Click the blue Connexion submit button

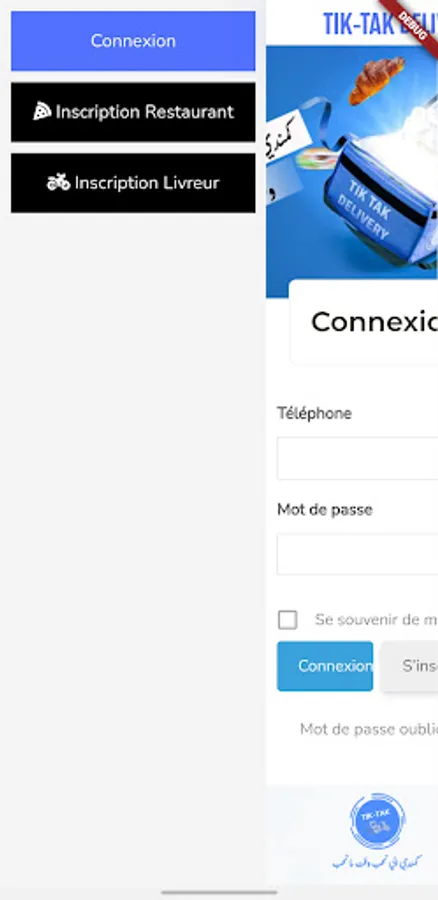coord(325,666)
